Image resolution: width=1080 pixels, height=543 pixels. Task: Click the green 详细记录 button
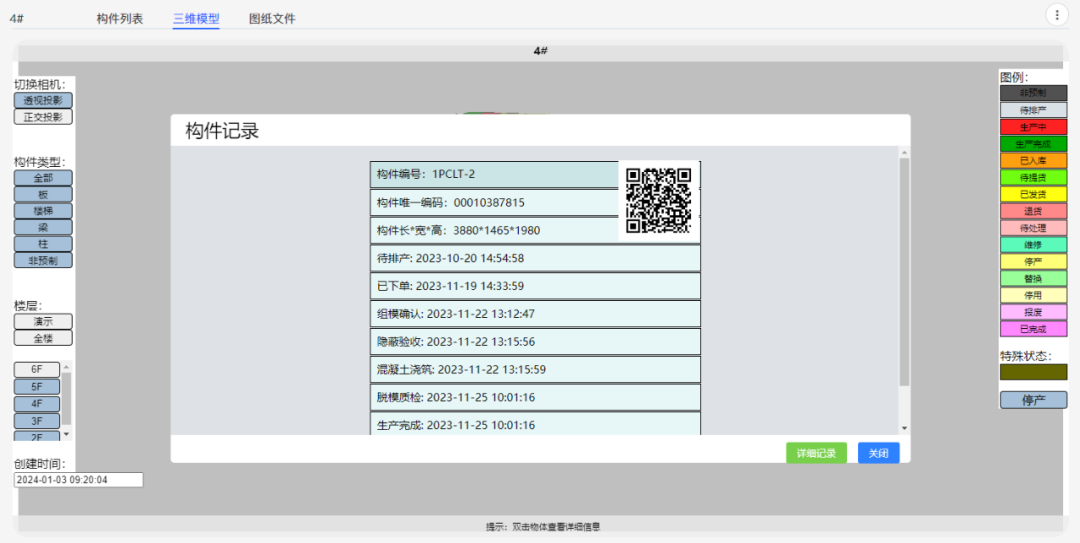coord(816,453)
